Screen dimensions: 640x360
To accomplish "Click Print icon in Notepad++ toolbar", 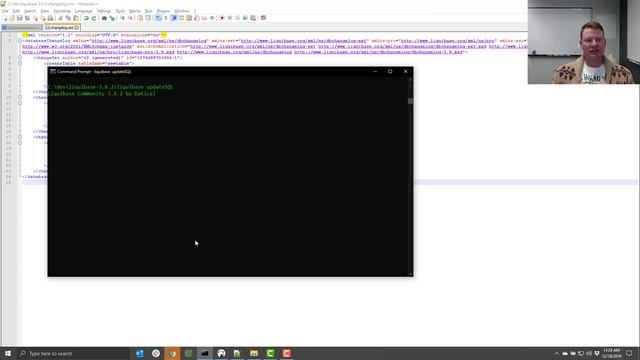I will tap(50, 18).
